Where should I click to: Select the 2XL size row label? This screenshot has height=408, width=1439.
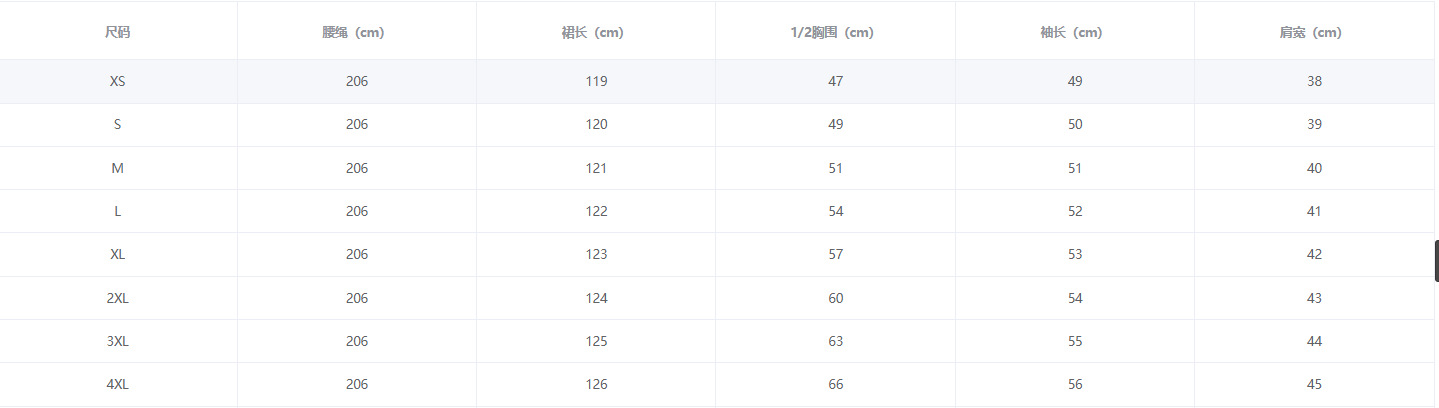tap(117, 298)
